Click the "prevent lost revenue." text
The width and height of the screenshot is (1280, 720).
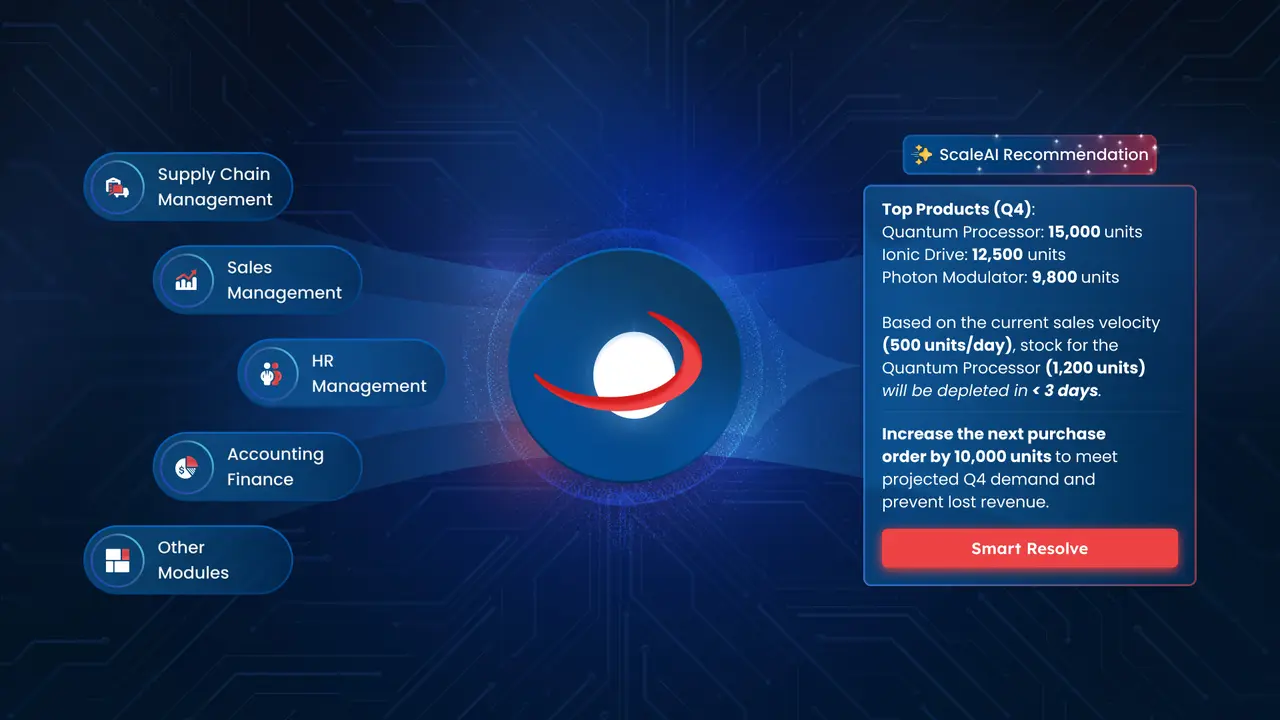coord(965,502)
